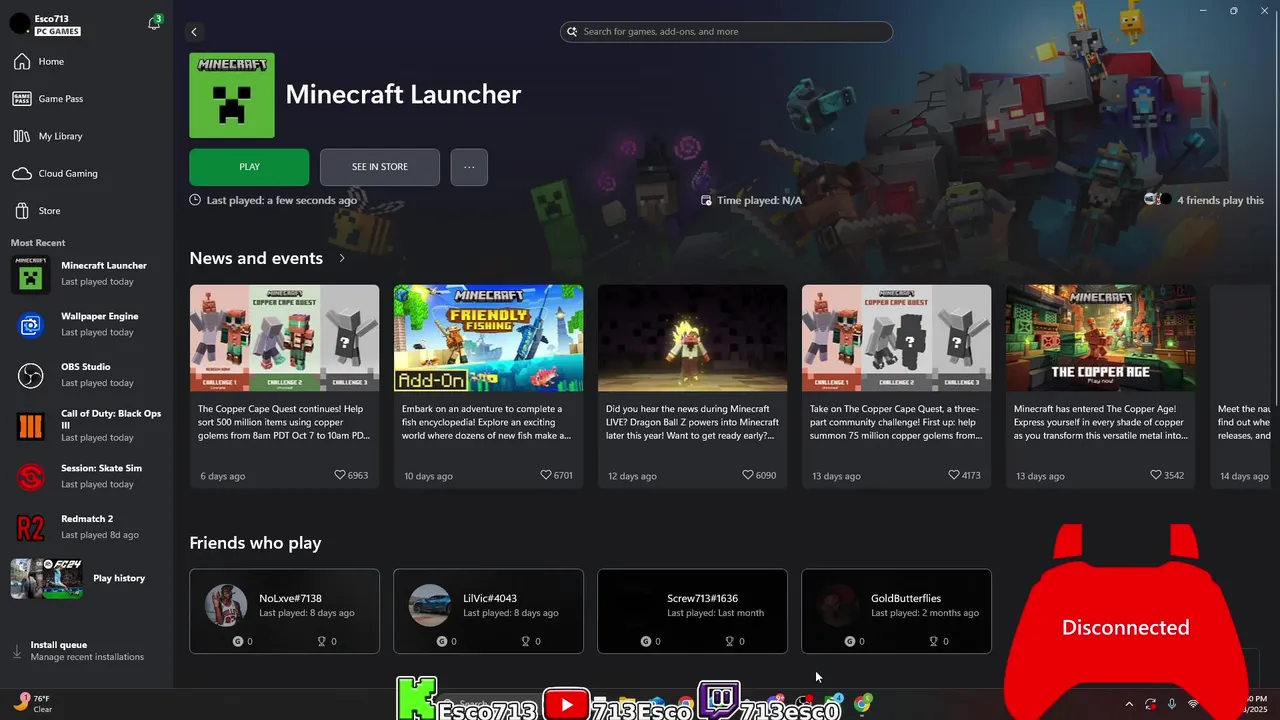Click gamerscore icon on NoLxve#7138 card
1280x720 pixels.
click(x=238, y=641)
